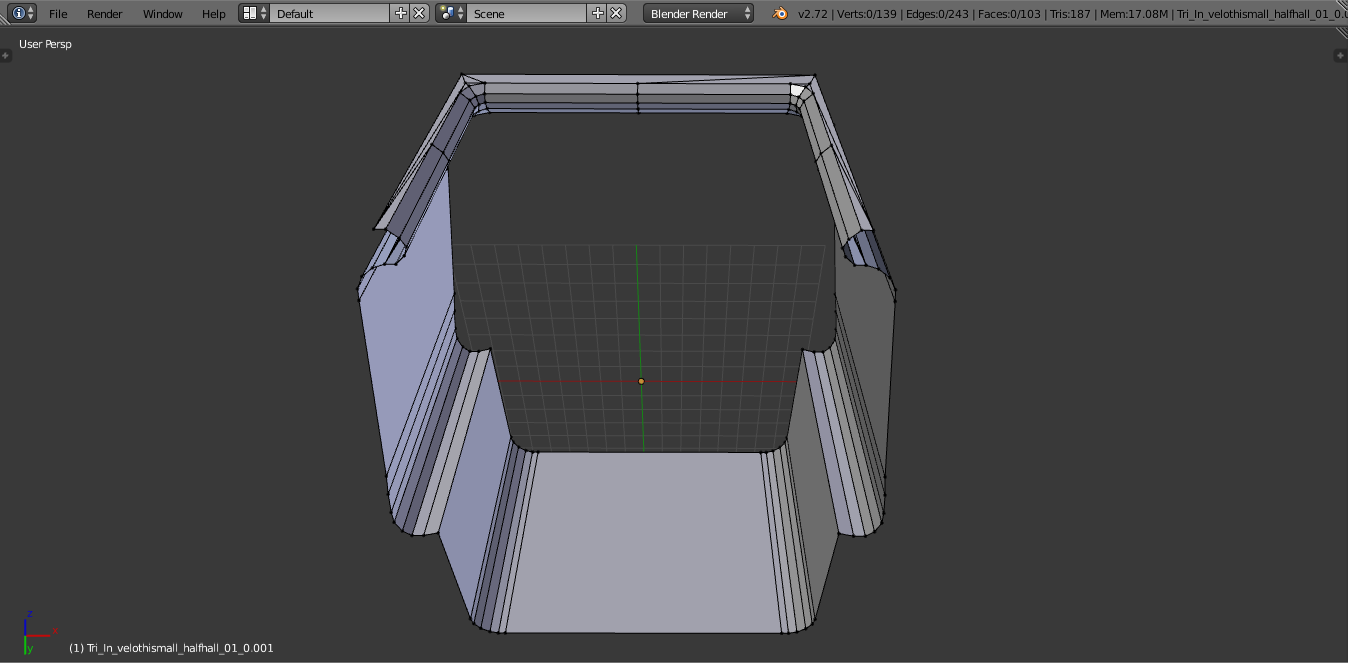Screen dimensions: 1348x663
Task: Open the Blender Render engine dropdown
Action: 698,13
